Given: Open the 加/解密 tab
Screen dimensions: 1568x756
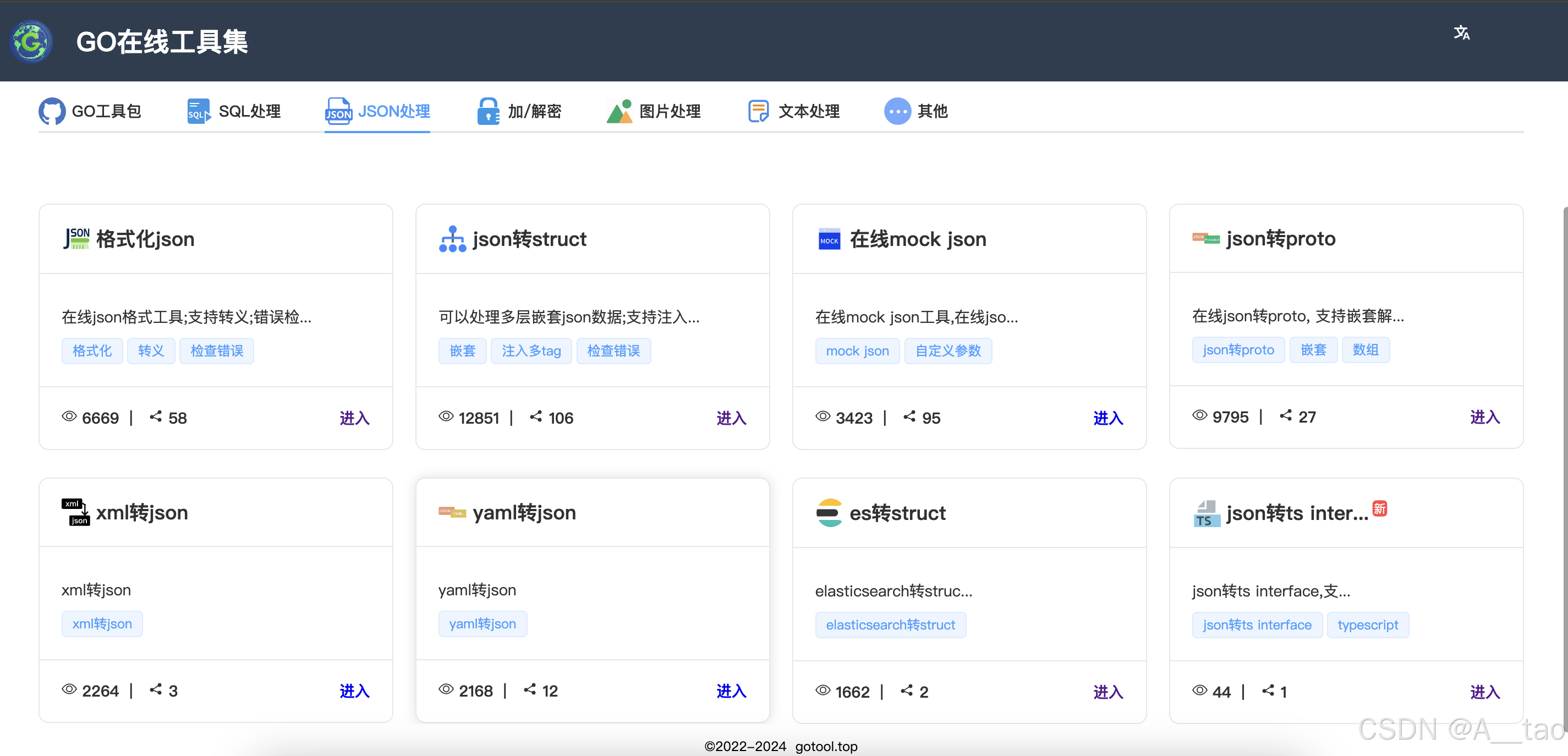Looking at the screenshot, I should (x=519, y=111).
